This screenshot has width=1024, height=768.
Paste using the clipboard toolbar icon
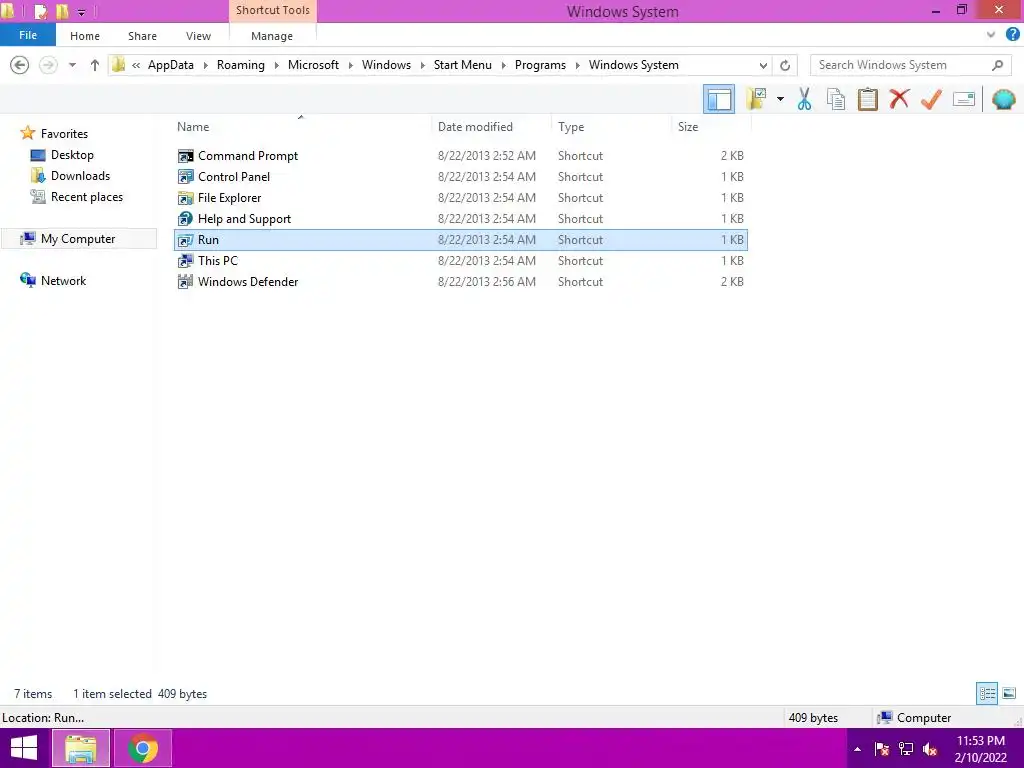[867, 99]
